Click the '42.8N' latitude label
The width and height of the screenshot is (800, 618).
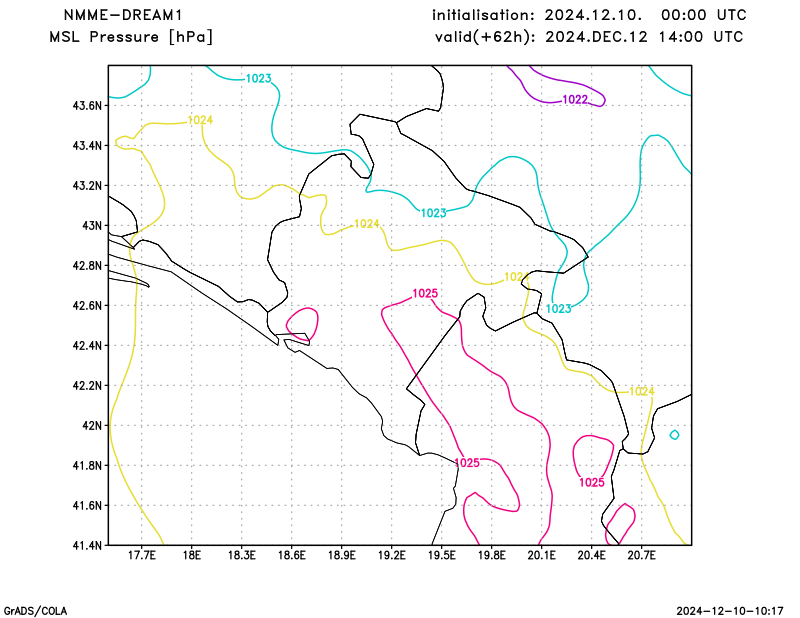[x=87, y=266]
